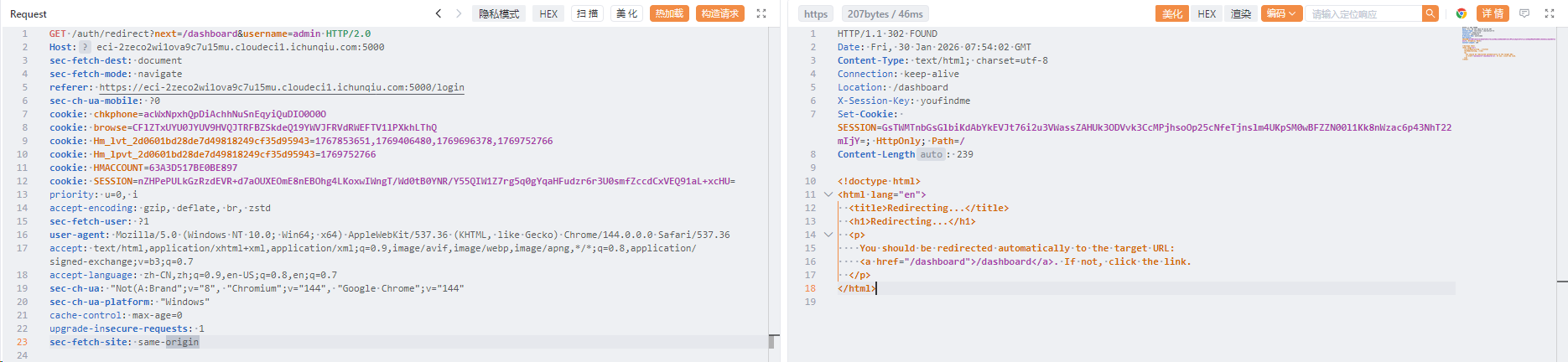1568x362 pixels.
Task: Click the 热加载 hot reload button
Action: pos(669,13)
